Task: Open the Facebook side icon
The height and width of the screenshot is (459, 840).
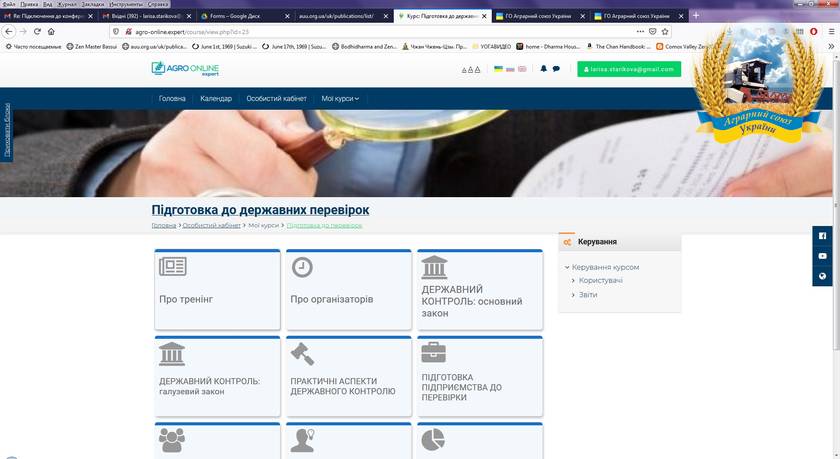Action: [822, 236]
